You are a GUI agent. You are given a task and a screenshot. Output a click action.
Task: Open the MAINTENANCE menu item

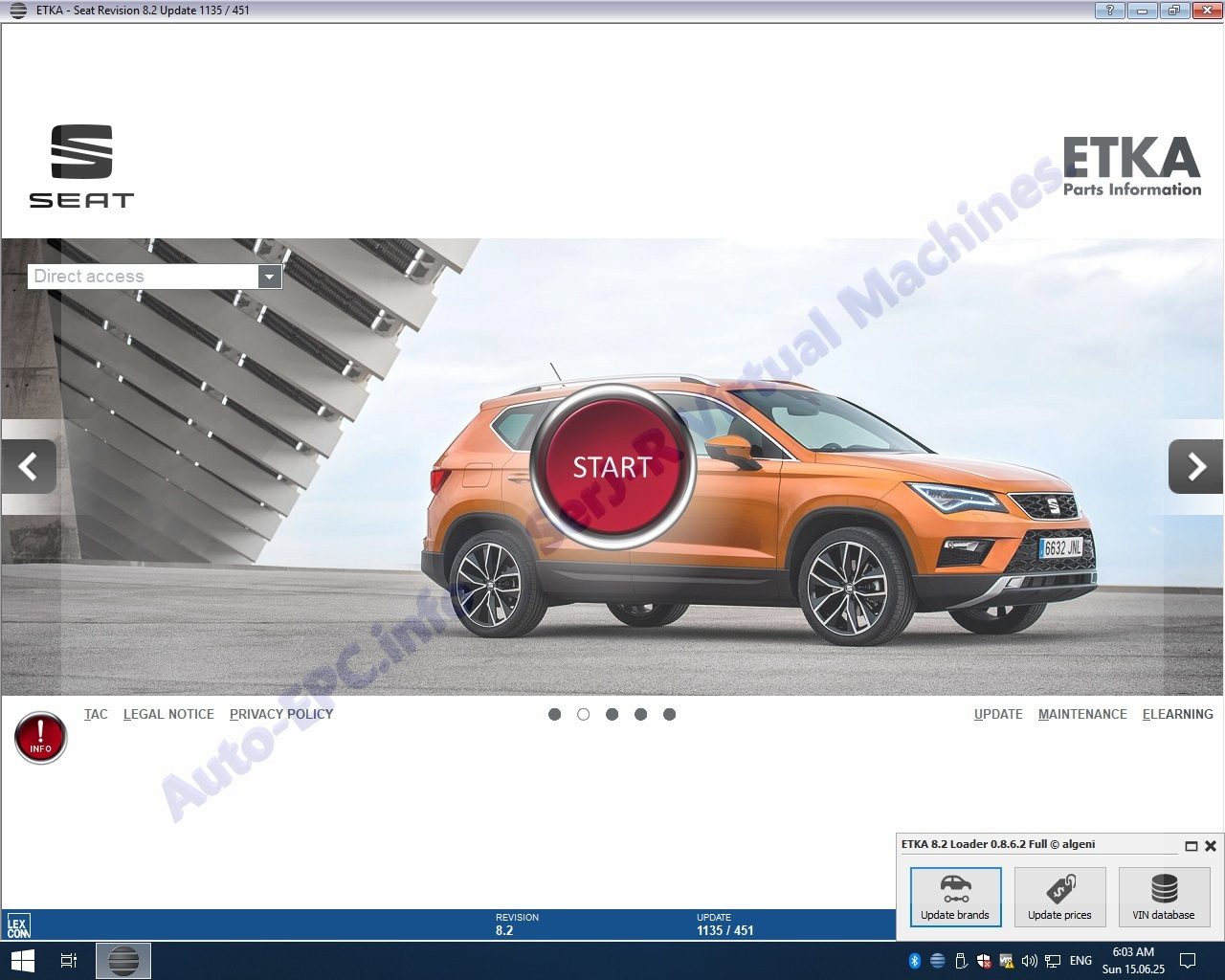coord(1082,714)
